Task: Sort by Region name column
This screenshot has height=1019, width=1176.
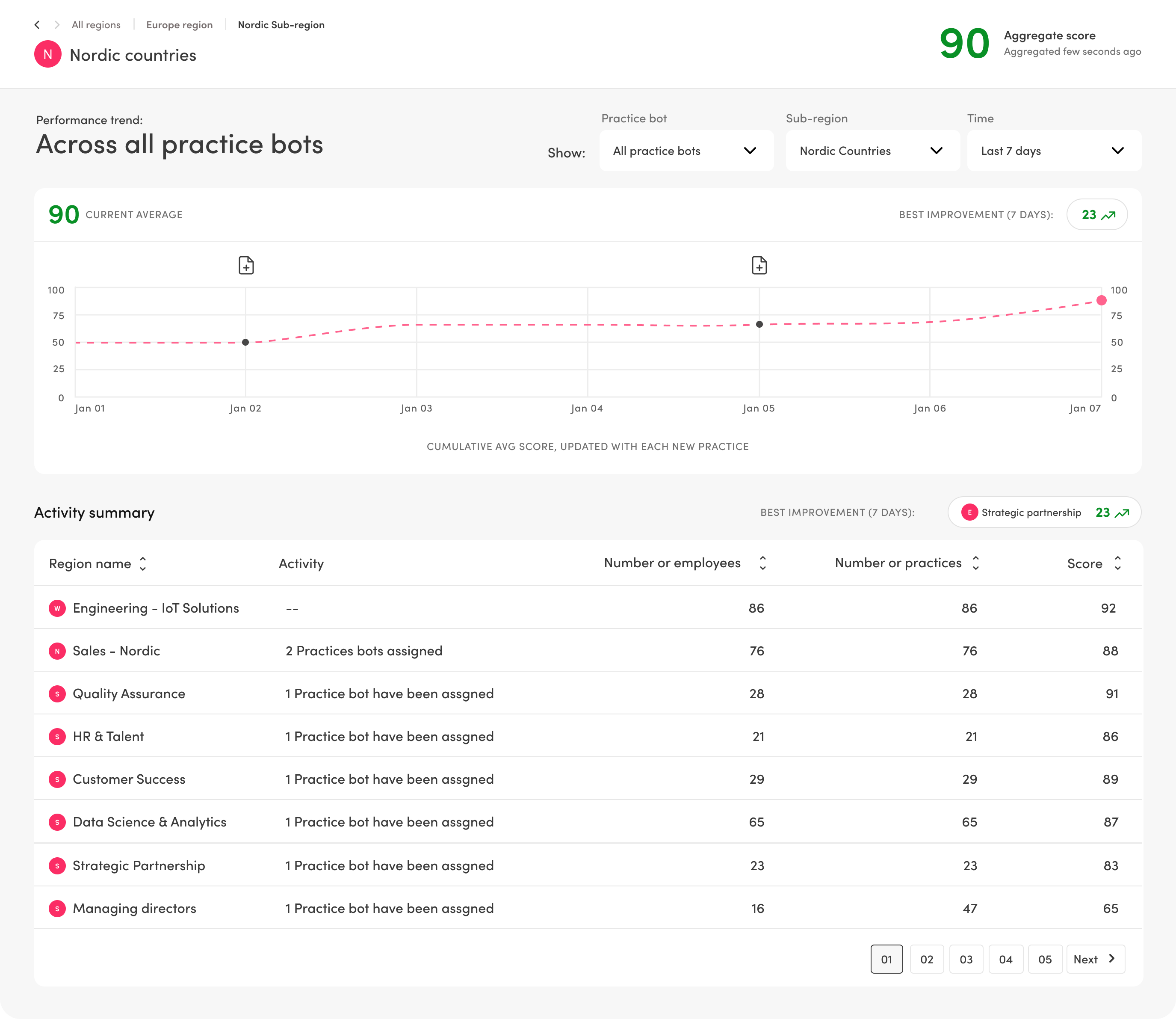Action: coord(143,563)
